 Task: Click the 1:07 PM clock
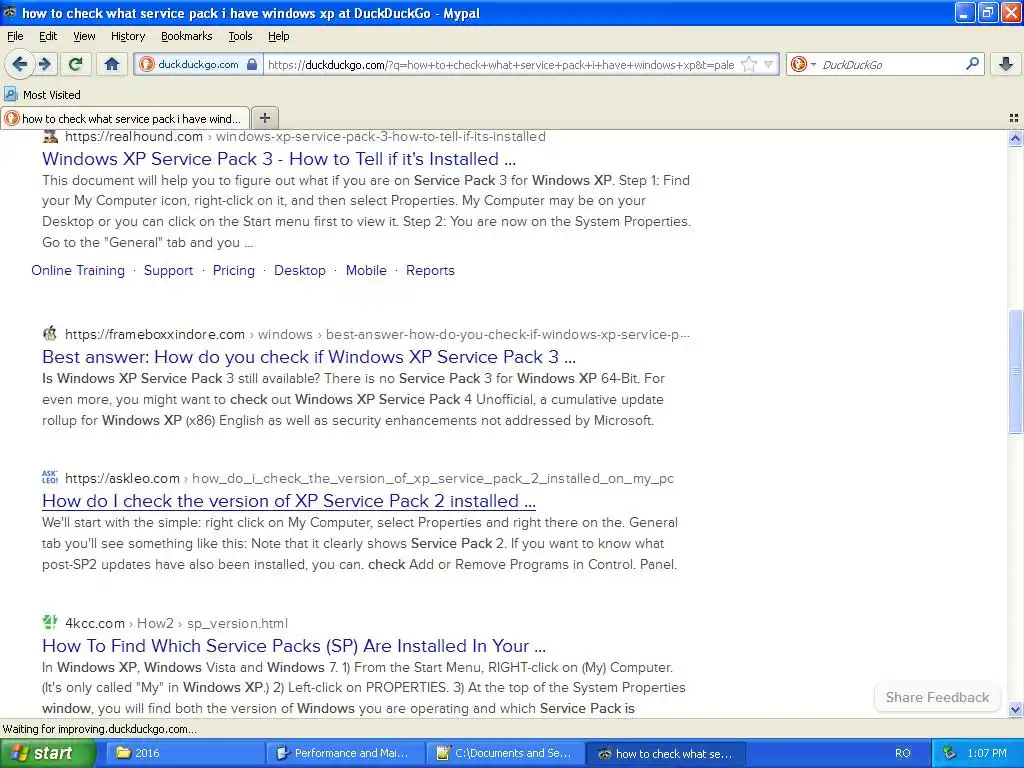tap(987, 753)
